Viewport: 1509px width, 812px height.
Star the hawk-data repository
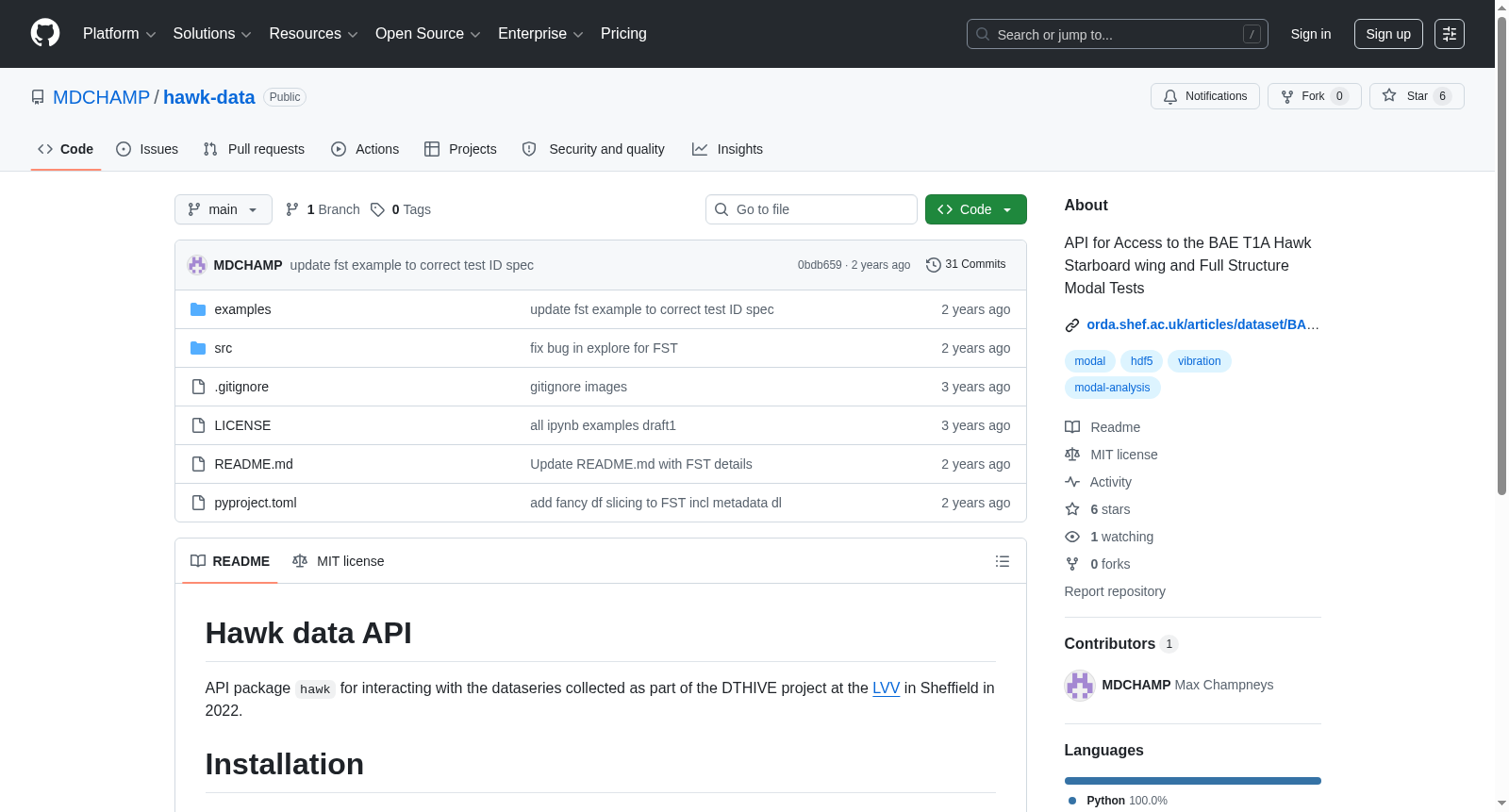(x=1417, y=96)
